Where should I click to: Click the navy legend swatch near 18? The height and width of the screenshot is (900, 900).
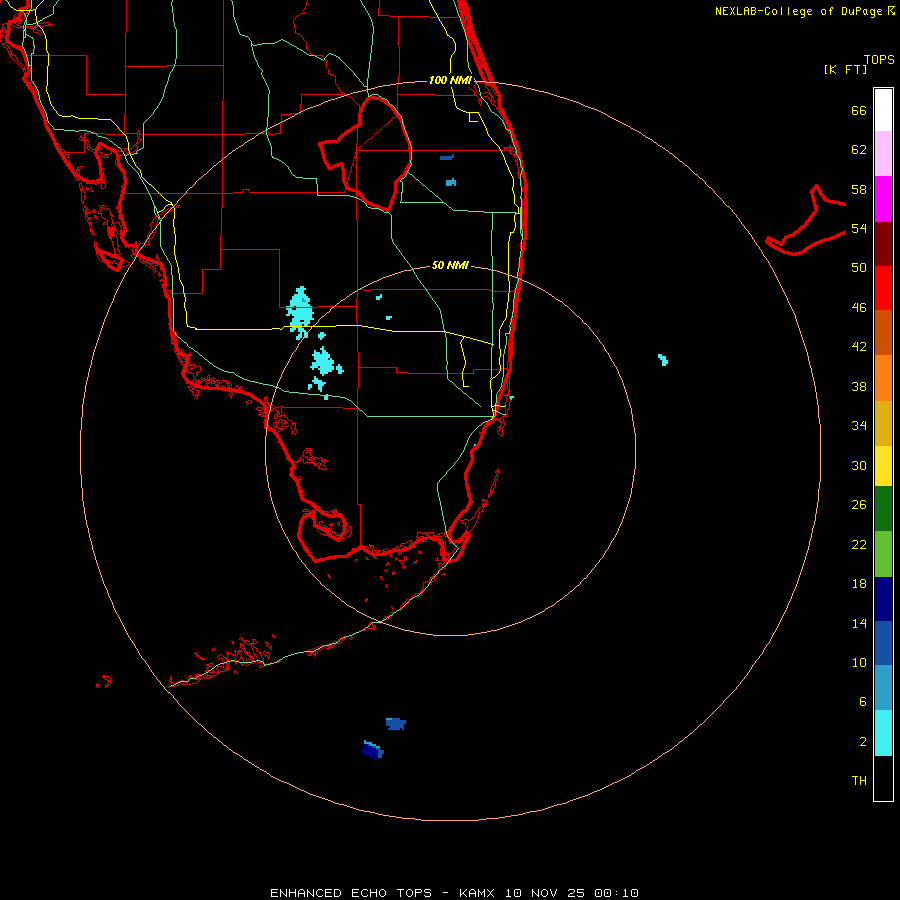(883, 599)
